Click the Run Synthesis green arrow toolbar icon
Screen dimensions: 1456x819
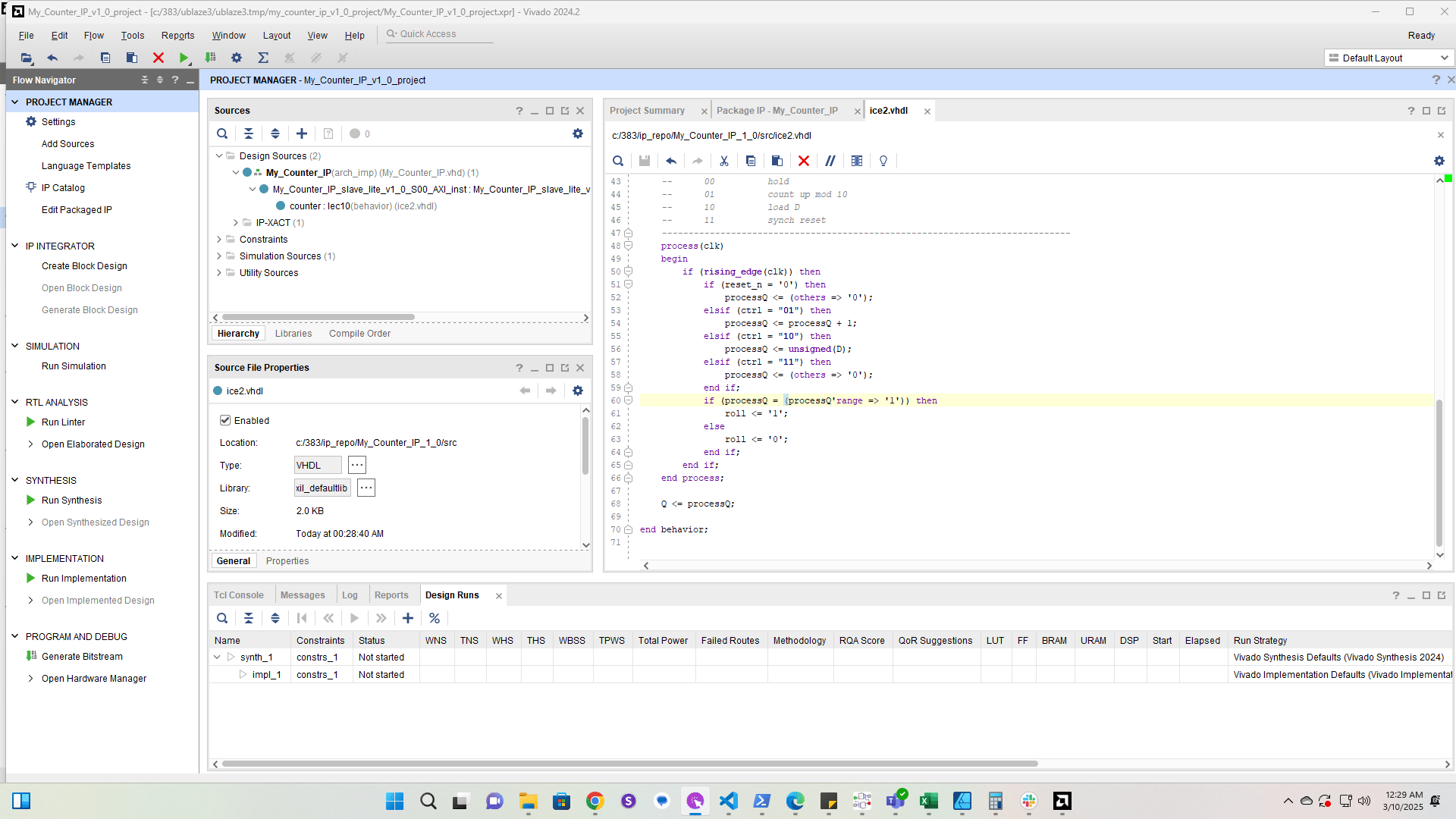coord(184,58)
